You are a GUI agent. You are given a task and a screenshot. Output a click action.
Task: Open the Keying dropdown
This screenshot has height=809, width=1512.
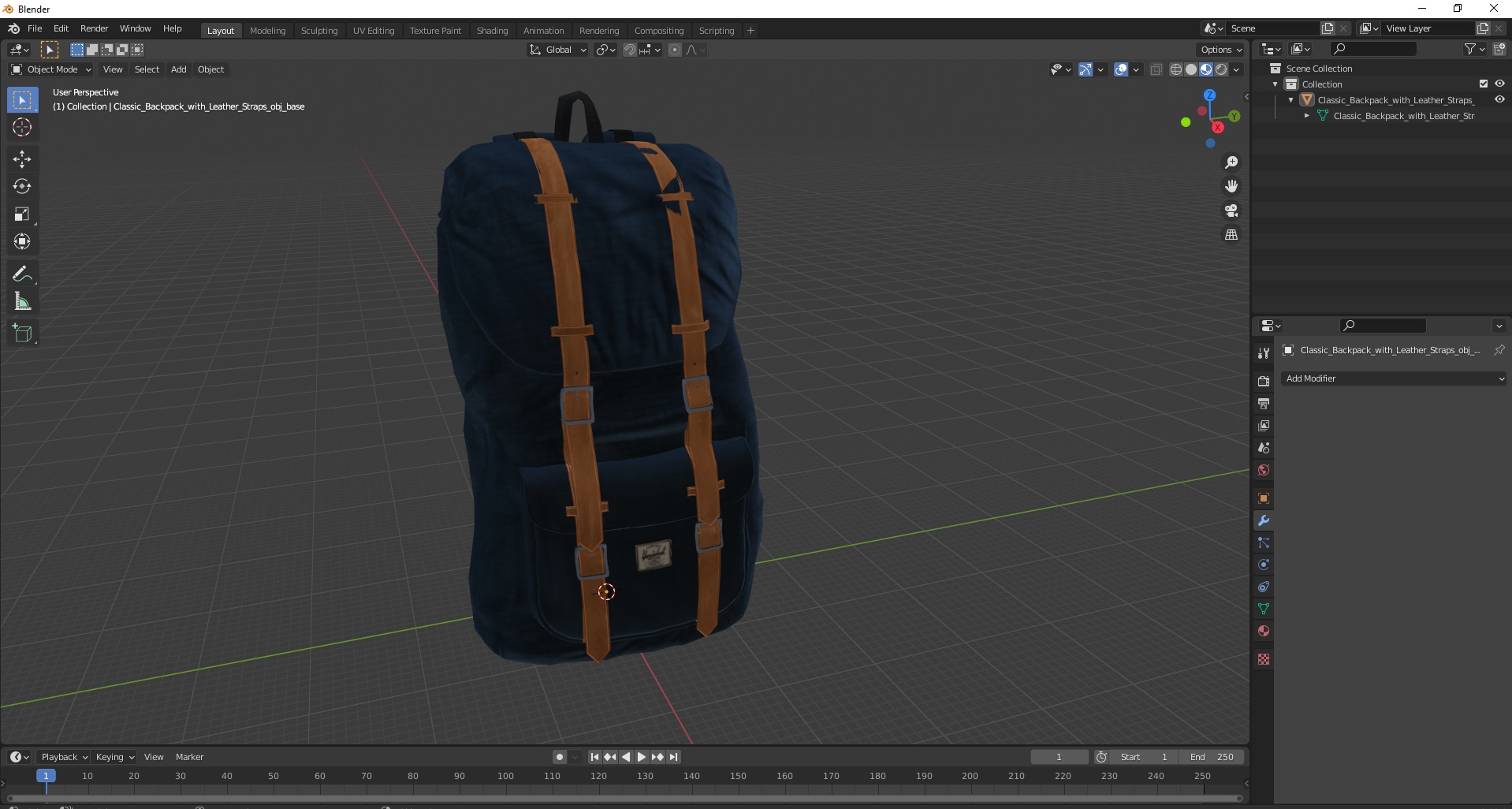[114, 757]
